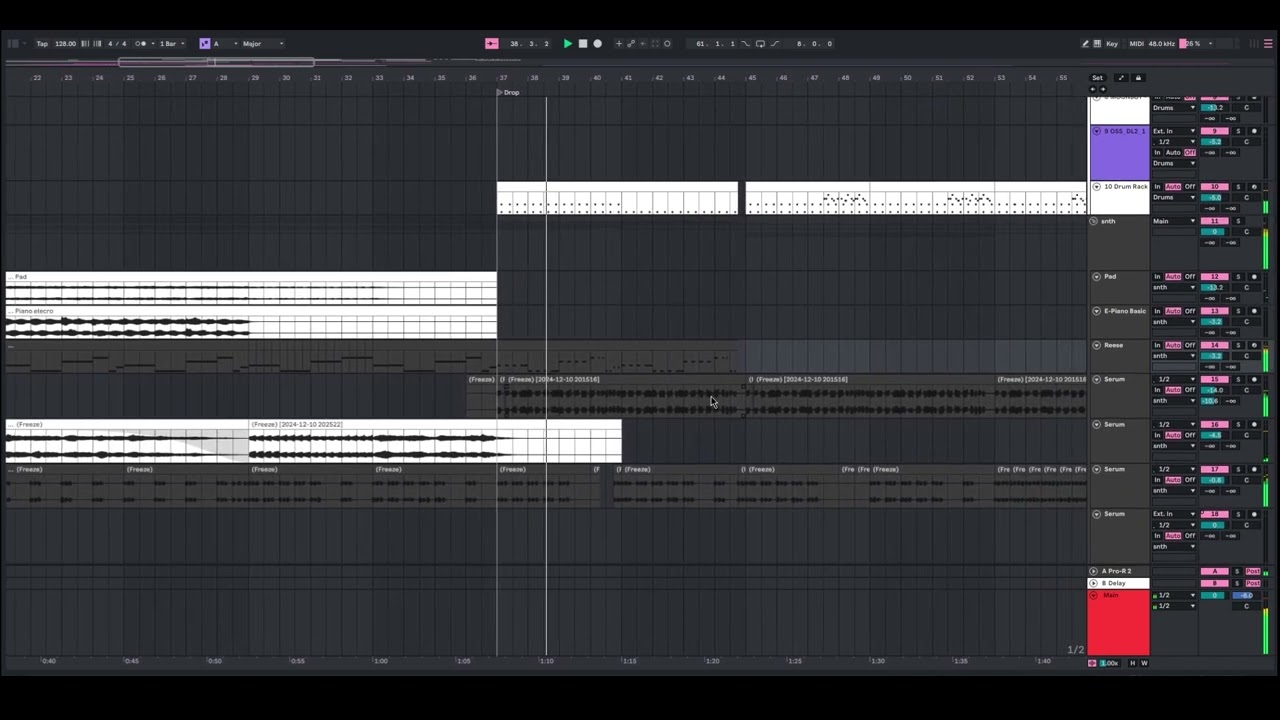Set monitor Auto on 10 Drum Rack
Viewport: 1280px width, 720px height.
(x=1173, y=187)
